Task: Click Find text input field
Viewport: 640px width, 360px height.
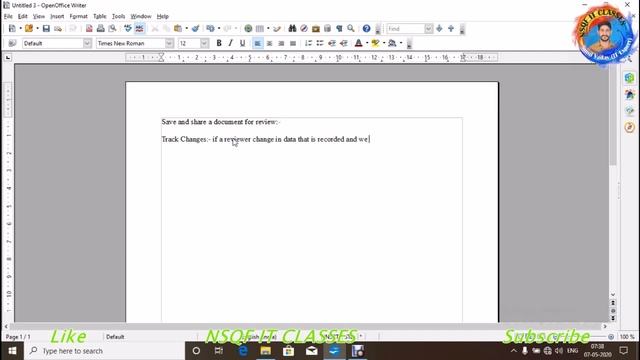Action: [x=405, y=29]
